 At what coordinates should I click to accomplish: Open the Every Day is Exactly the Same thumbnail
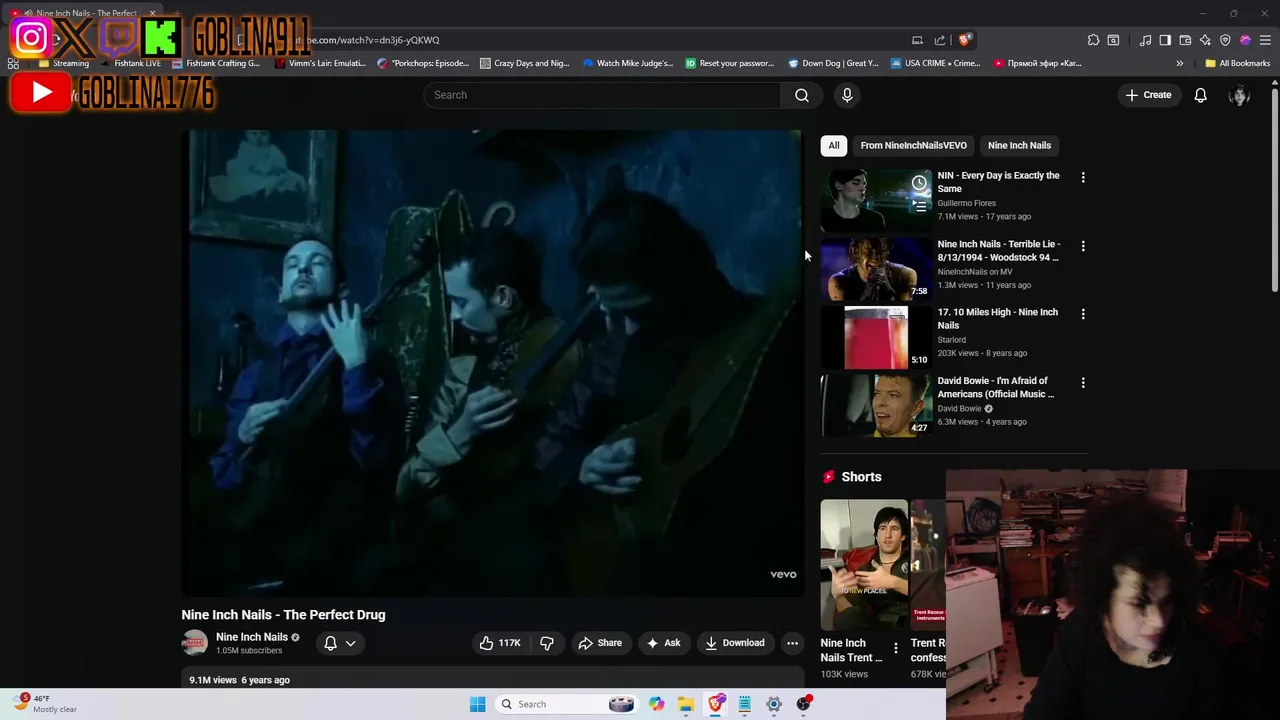(876, 200)
